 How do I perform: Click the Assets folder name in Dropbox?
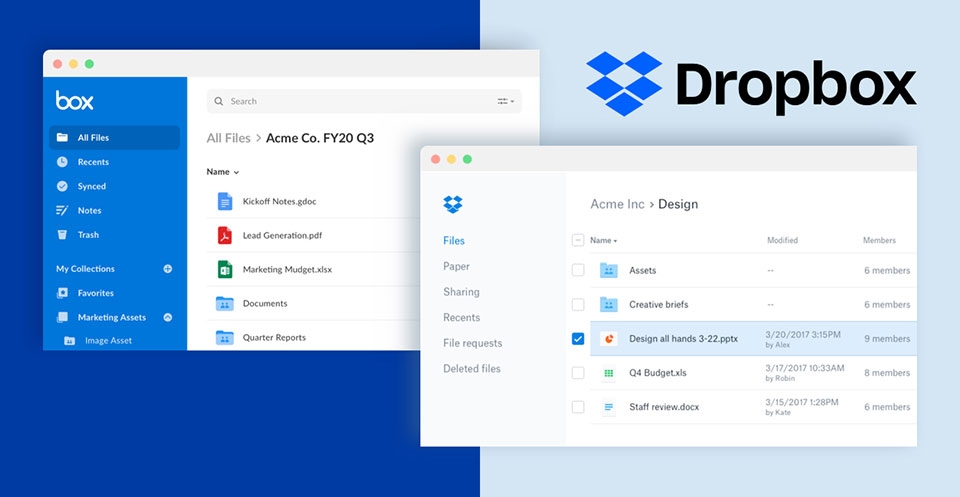point(642,271)
